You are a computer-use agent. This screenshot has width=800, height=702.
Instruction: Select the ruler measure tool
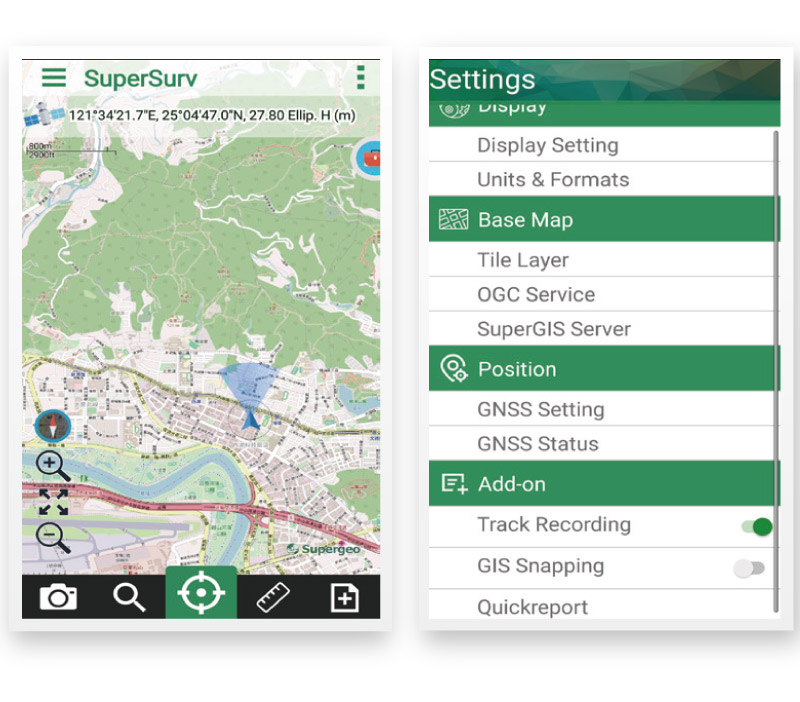pyautogui.click(x=273, y=597)
